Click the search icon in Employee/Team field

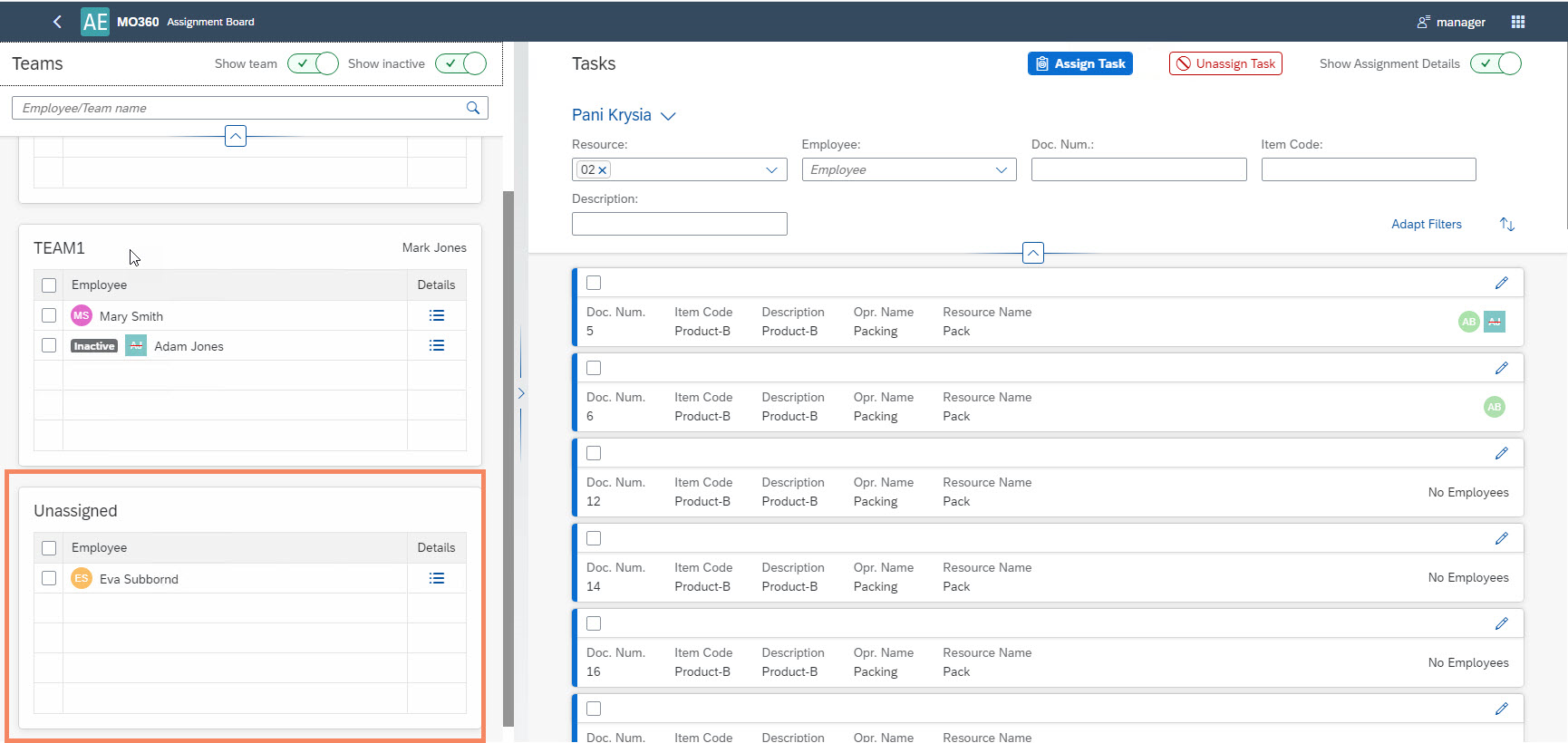(x=472, y=108)
